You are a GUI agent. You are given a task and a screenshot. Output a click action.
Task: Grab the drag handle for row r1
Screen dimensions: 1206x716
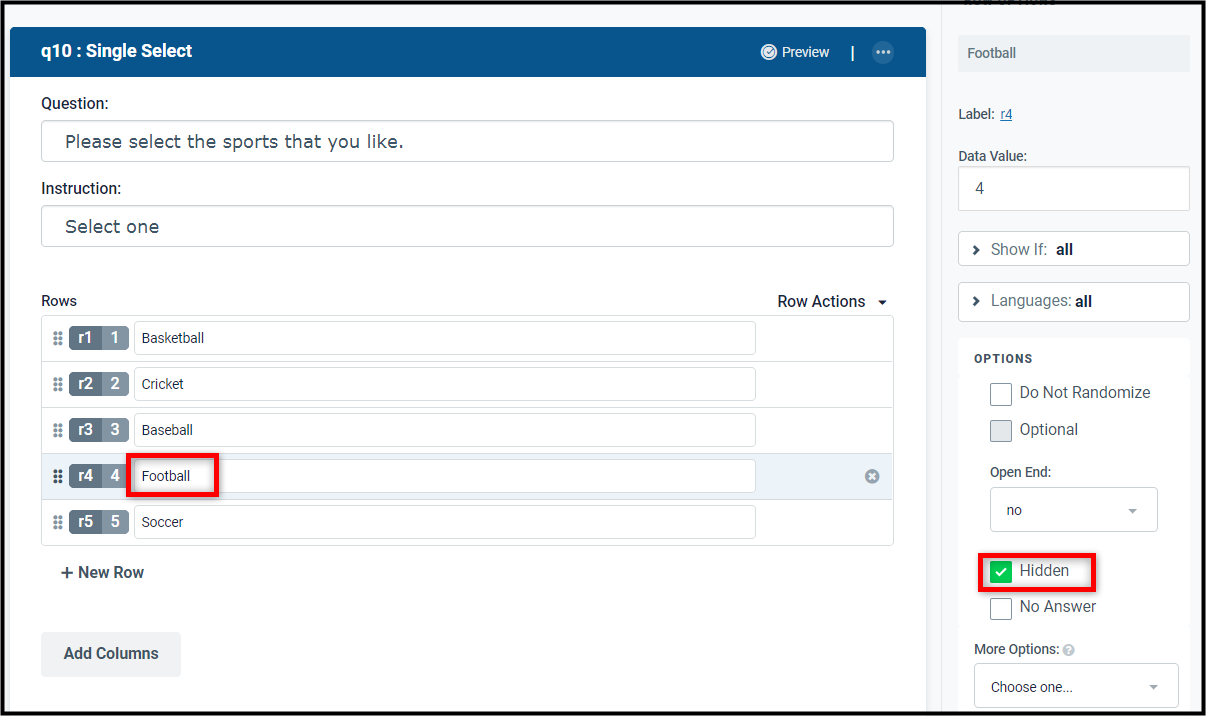point(58,338)
